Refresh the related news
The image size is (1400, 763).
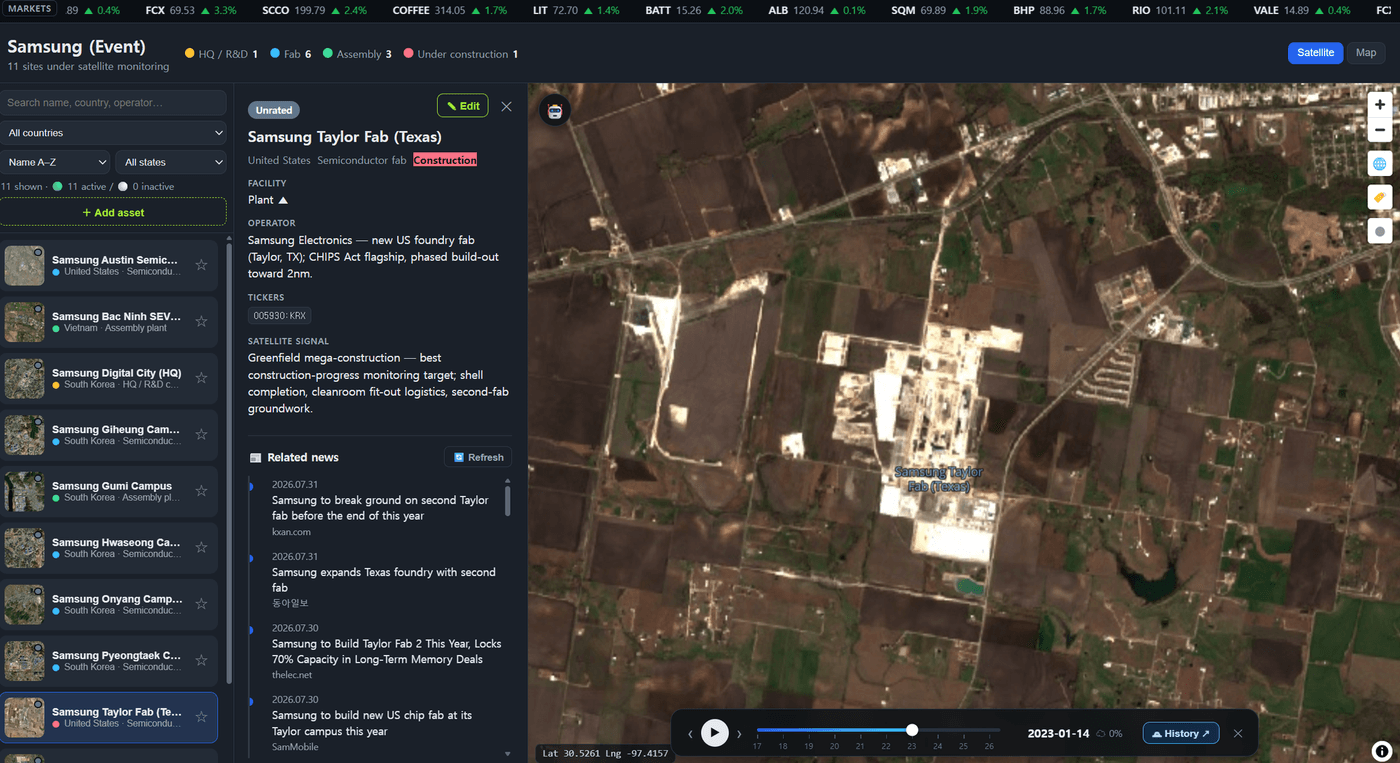coord(478,457)
